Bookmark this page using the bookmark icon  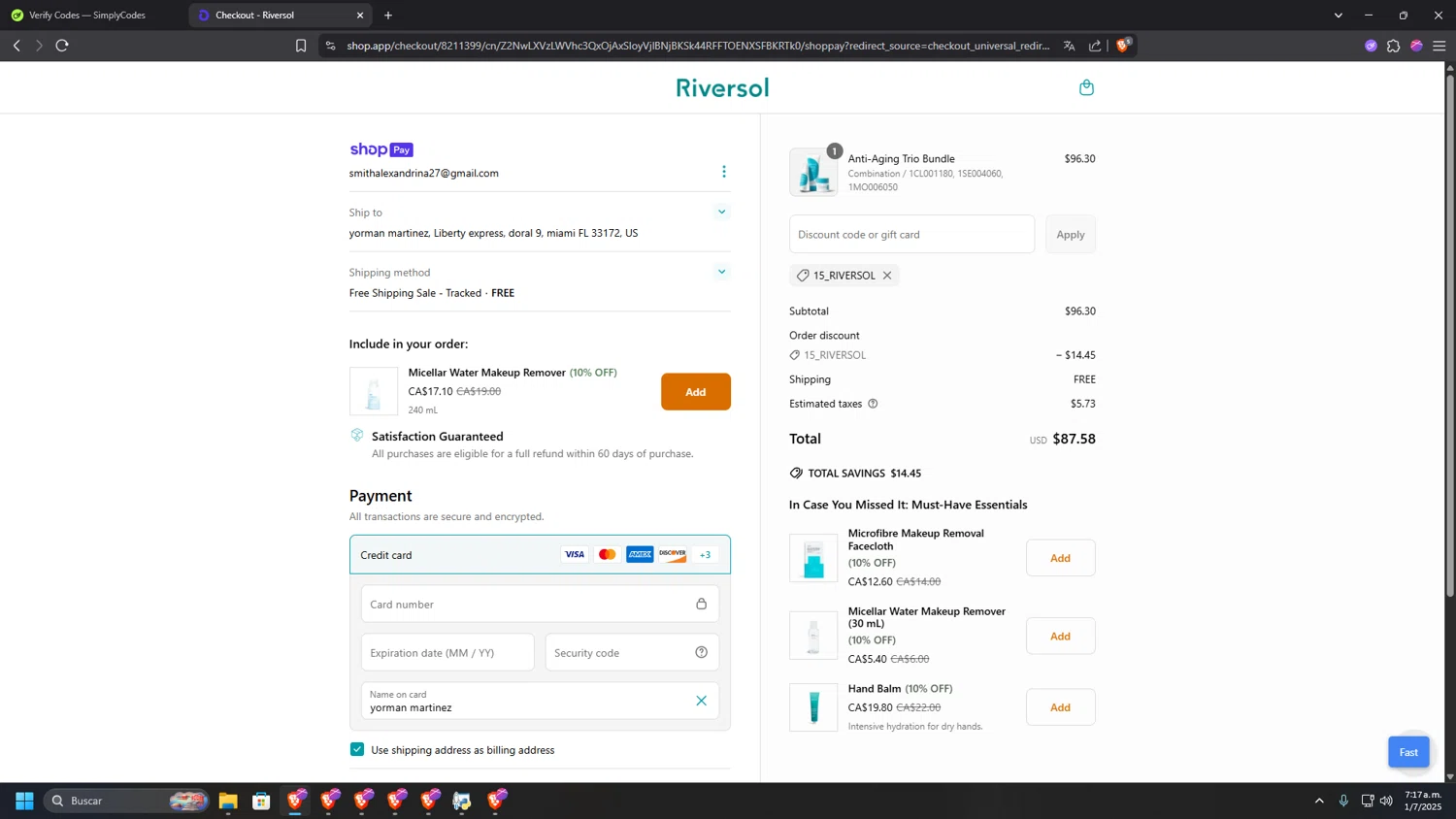(x=301, y=46)
